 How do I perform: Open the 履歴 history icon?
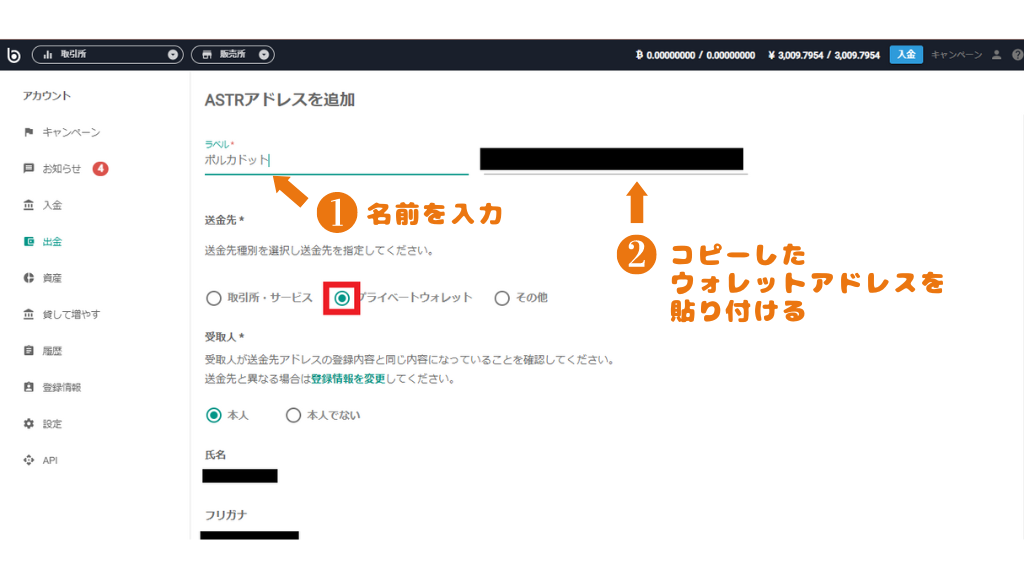29,350
